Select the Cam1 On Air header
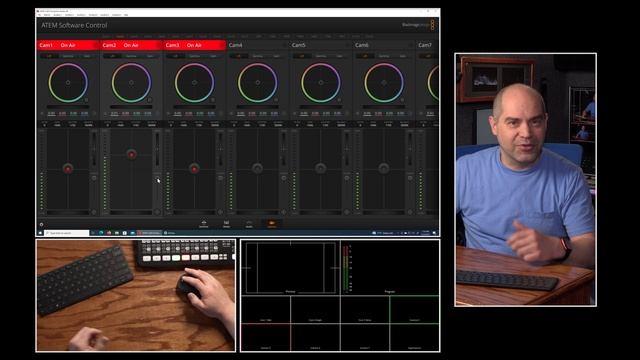640x360 pixels. click(68, 45)
